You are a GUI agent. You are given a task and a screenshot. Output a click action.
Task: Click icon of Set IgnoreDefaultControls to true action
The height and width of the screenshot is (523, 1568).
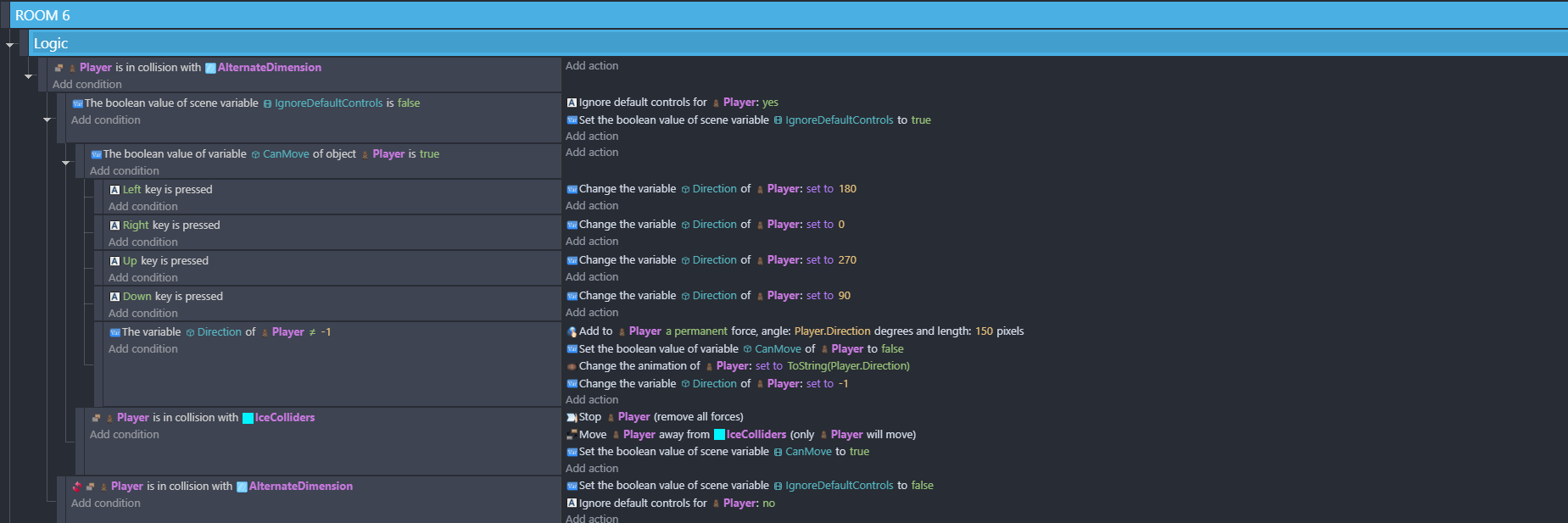point(572,120)
